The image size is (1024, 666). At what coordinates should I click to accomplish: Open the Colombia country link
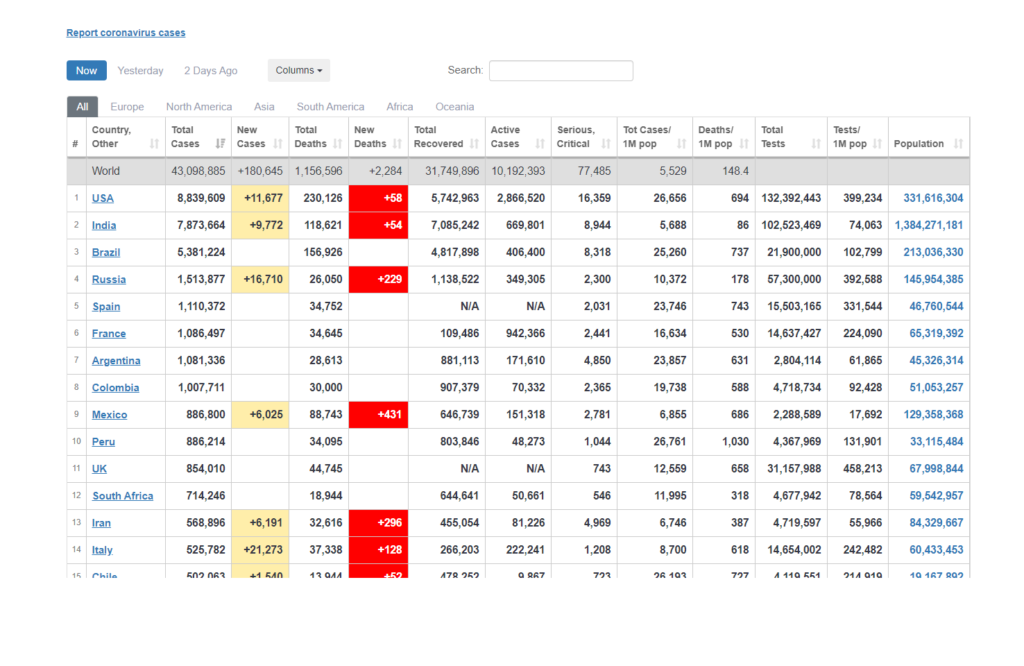(x=115, y=388)
